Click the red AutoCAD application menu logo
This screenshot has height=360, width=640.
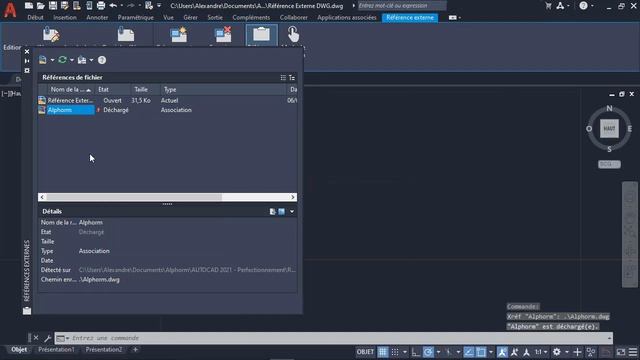[10, 10]
